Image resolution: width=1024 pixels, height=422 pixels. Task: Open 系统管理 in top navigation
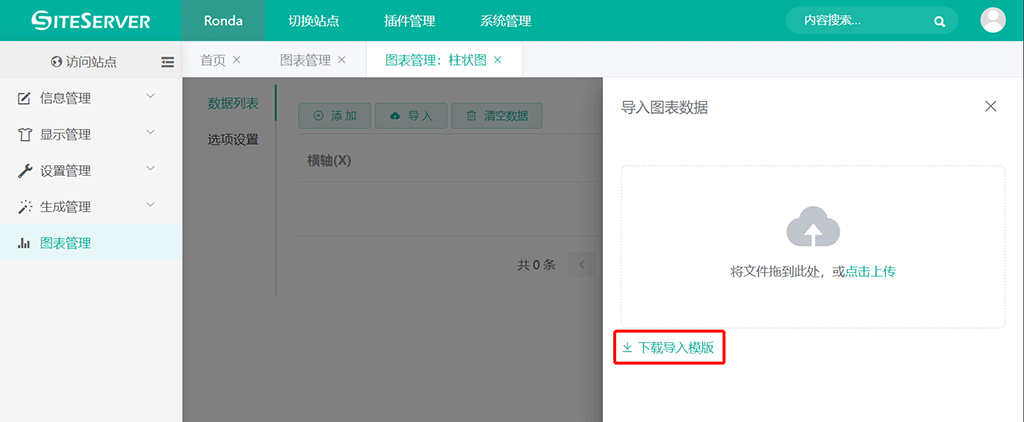505,21
